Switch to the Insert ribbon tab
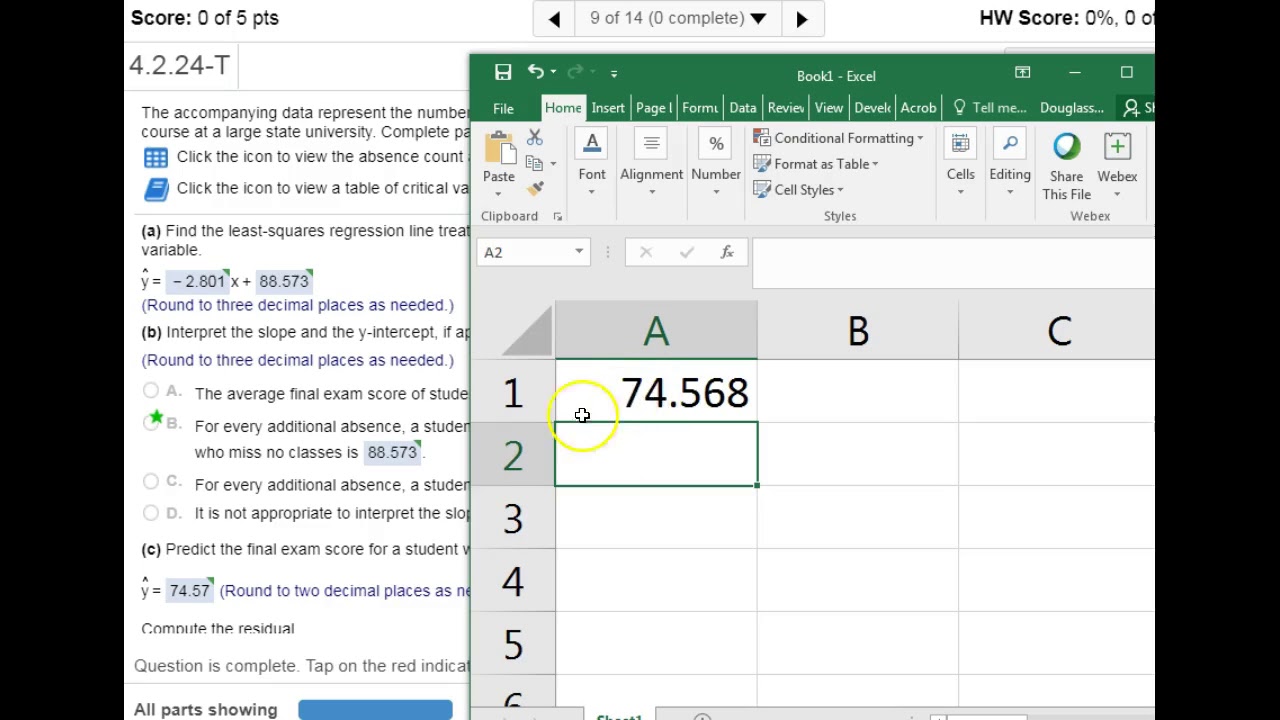This screenshot has height=720, width=1280. (x=608, y=108)
